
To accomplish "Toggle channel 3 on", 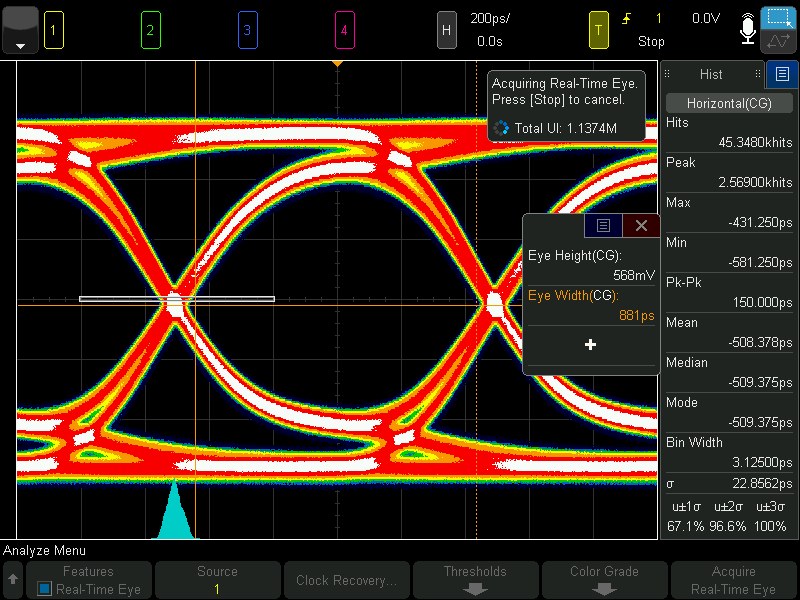I will 247,30.
